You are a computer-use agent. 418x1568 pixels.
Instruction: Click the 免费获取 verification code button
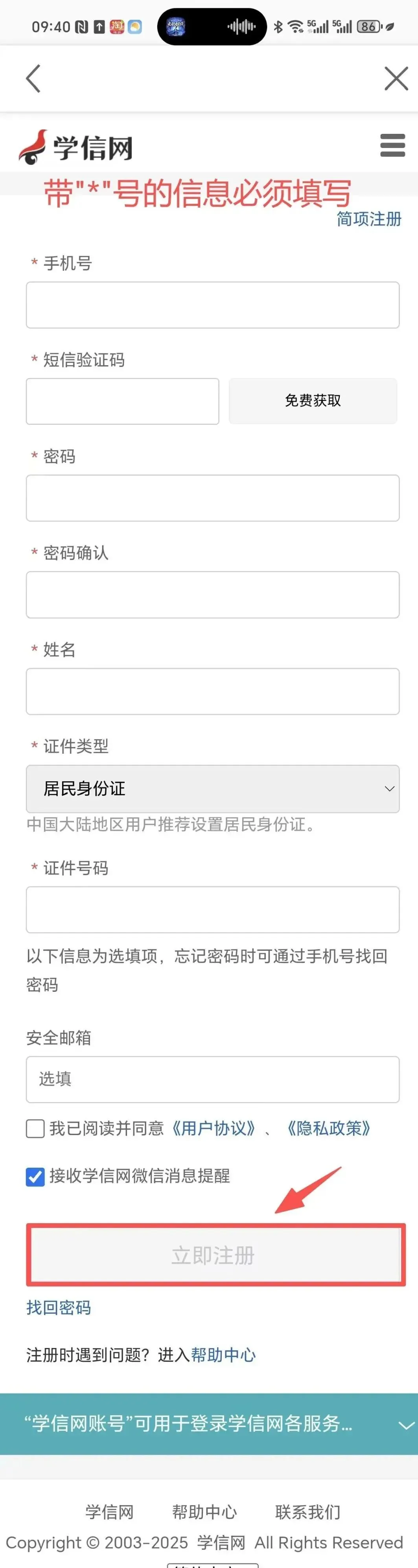313,401
